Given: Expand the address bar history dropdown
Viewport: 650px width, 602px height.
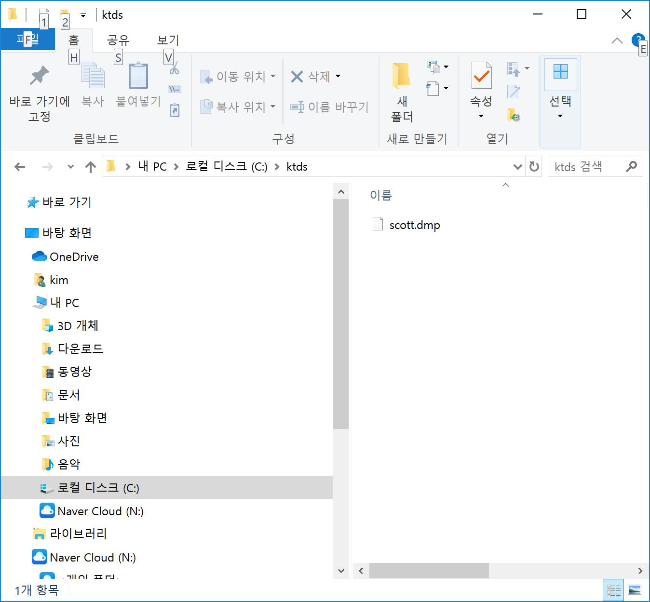Looking at the screenshot, I should point(517,167).
